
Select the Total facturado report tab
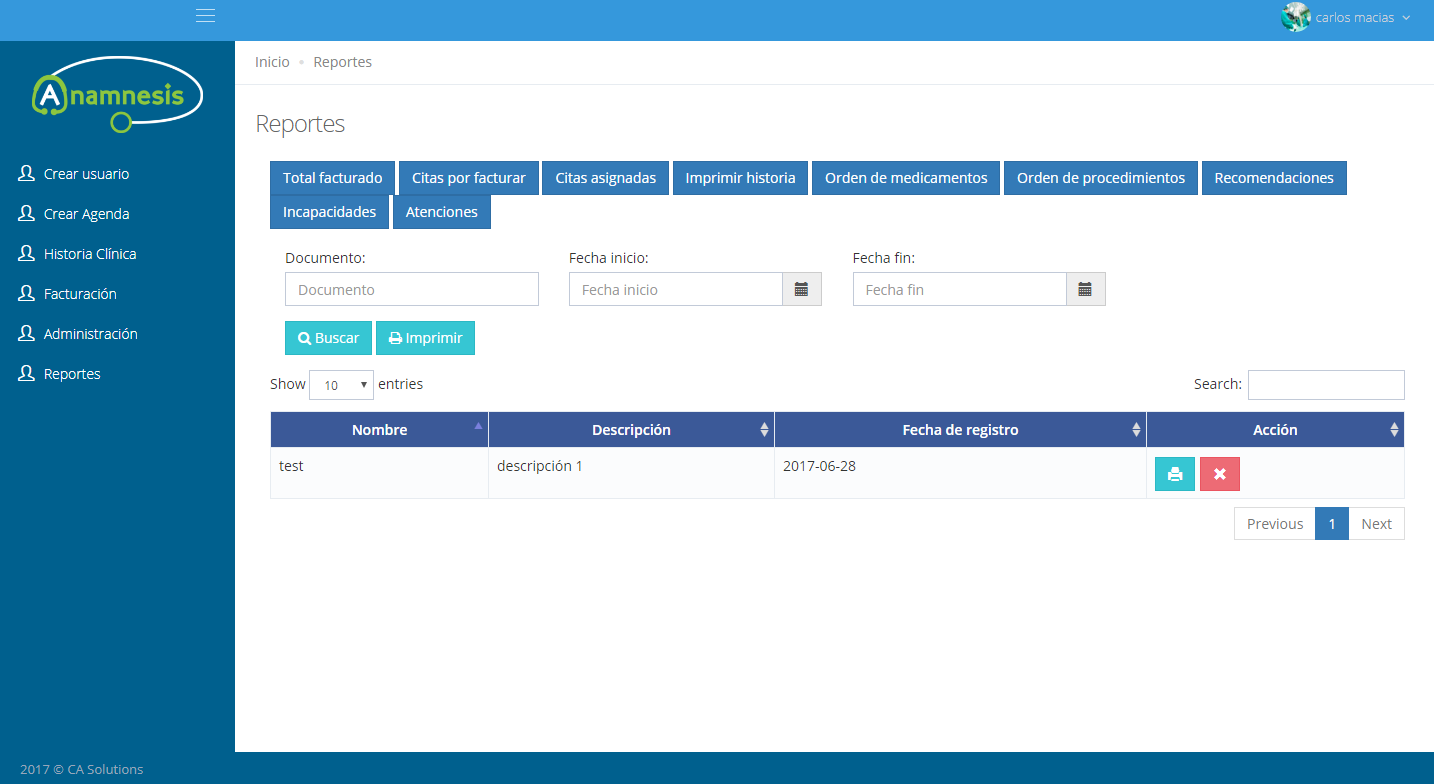[333, 178]
